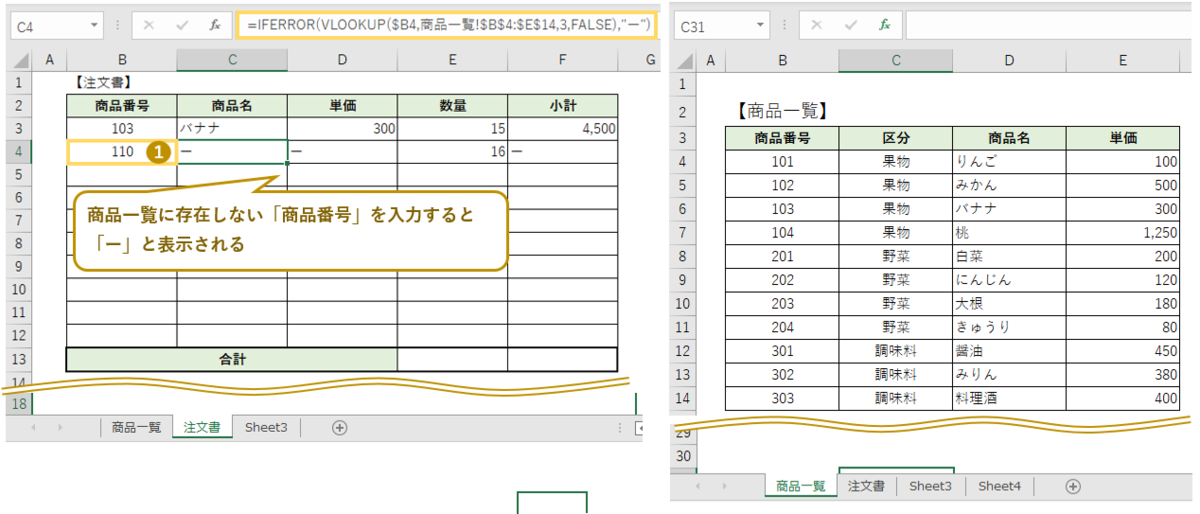Select row 13 header in left window
The width and height of the screenshot is (1200, 514).
coord(20,358)
